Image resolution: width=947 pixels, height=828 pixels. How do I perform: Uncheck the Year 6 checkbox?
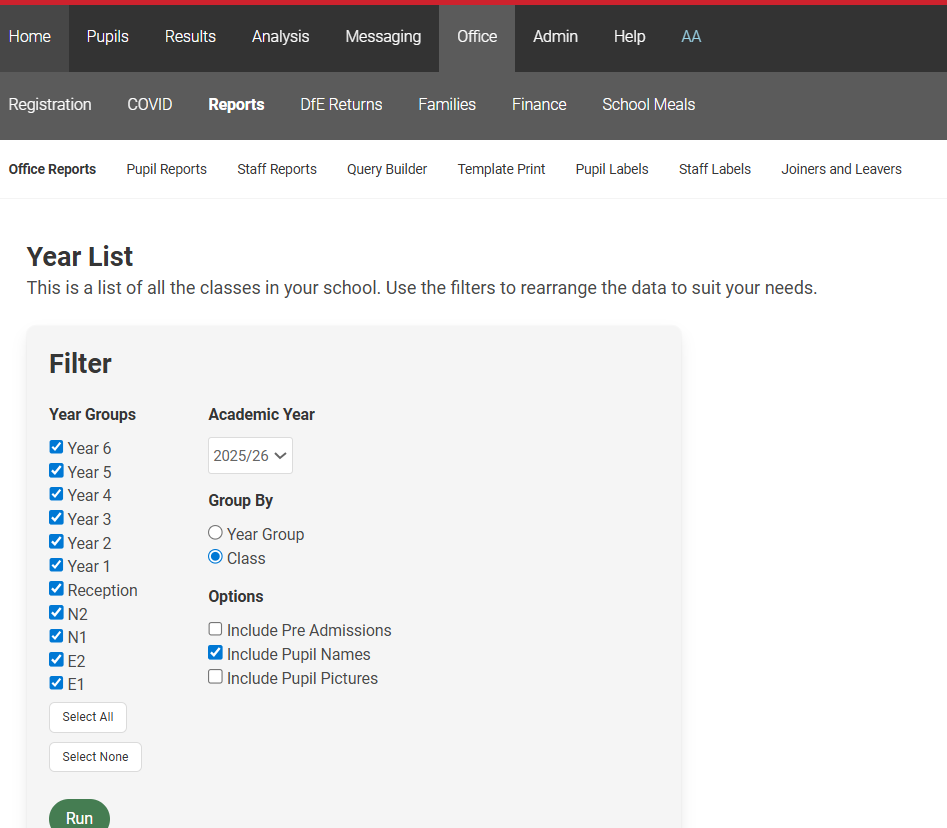pyautogui.click(x=57, y=447)
